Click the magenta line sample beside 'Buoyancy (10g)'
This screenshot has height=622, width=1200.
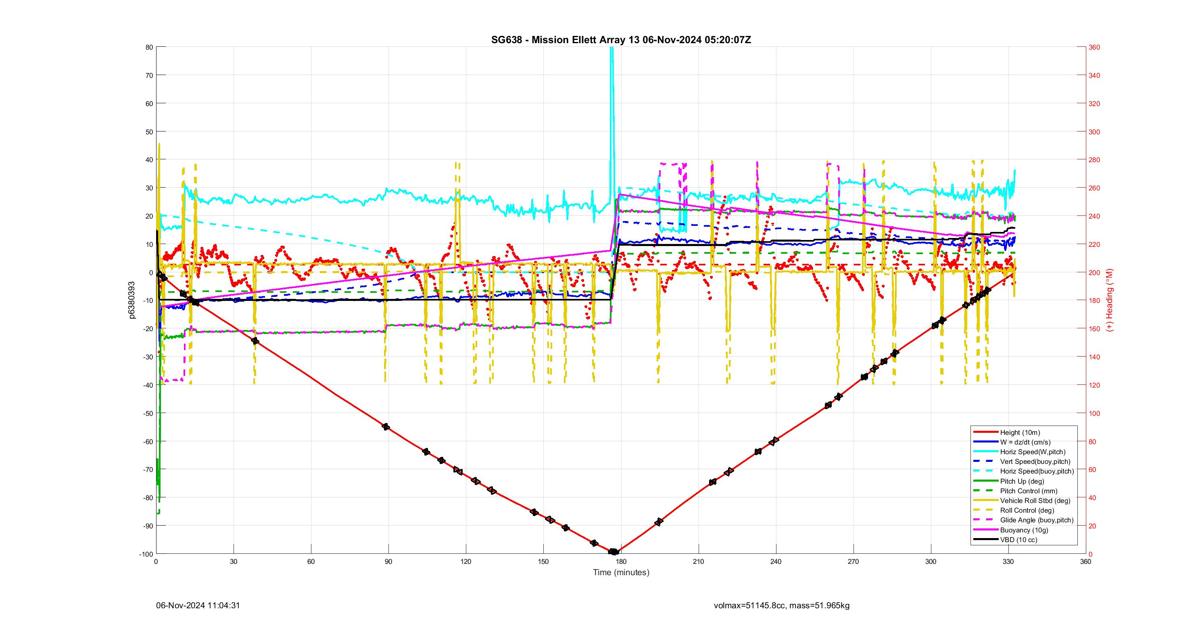[x=984, y=530]
